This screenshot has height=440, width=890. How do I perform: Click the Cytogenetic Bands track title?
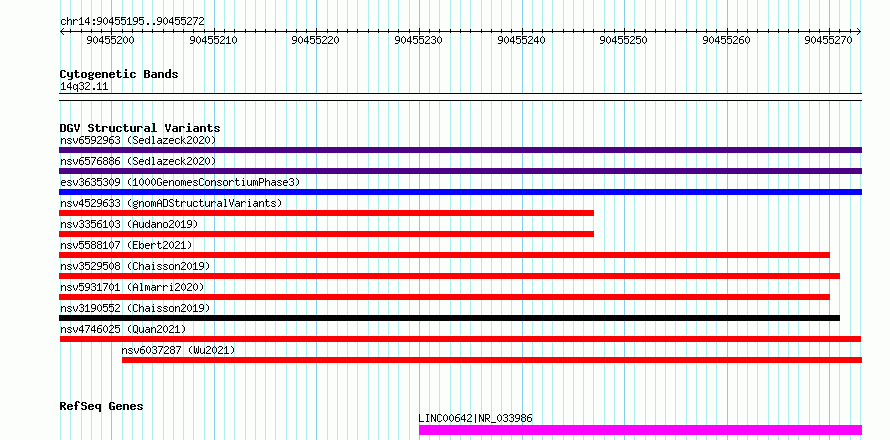coord(119,74)
